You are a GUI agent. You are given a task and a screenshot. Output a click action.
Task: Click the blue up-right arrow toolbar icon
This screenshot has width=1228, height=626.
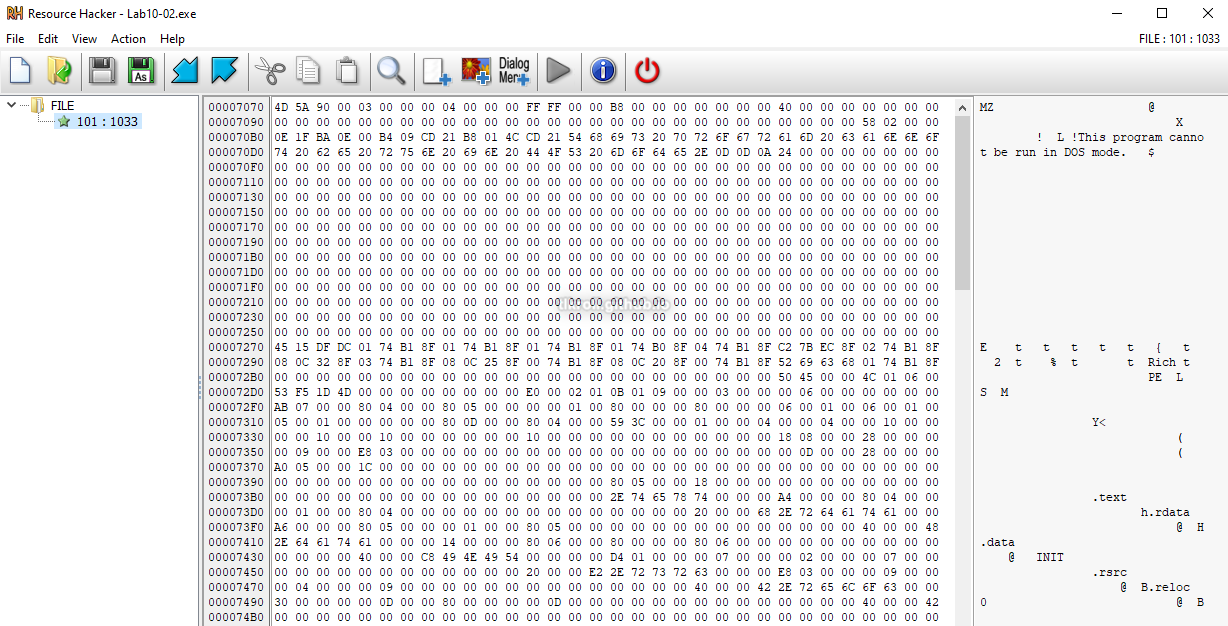224,70
